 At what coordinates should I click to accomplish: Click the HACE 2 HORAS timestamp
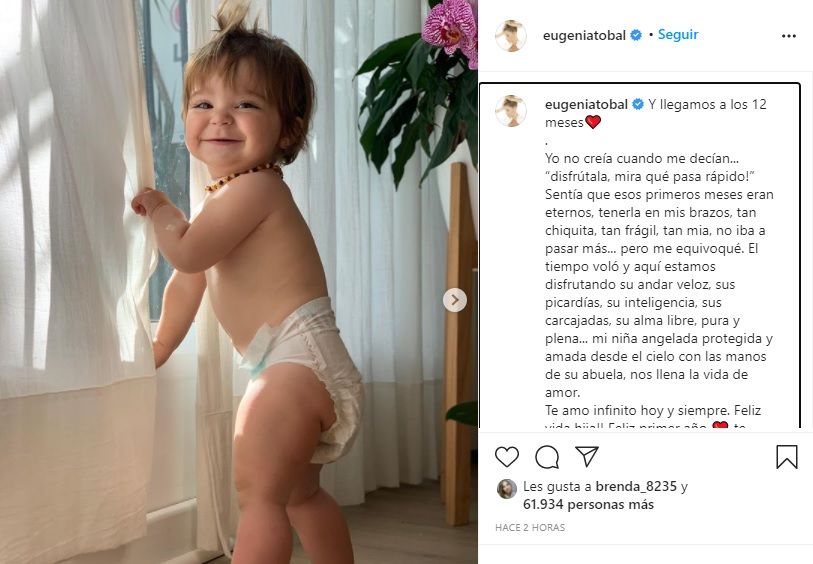tap(530, 527)
